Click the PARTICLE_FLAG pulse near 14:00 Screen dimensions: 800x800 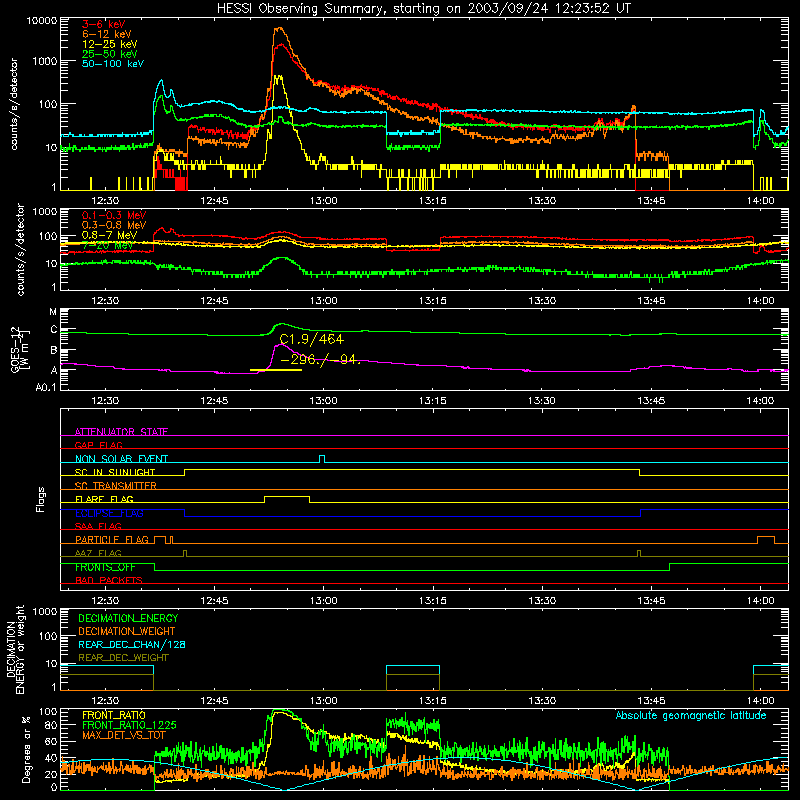pos(766,540)
